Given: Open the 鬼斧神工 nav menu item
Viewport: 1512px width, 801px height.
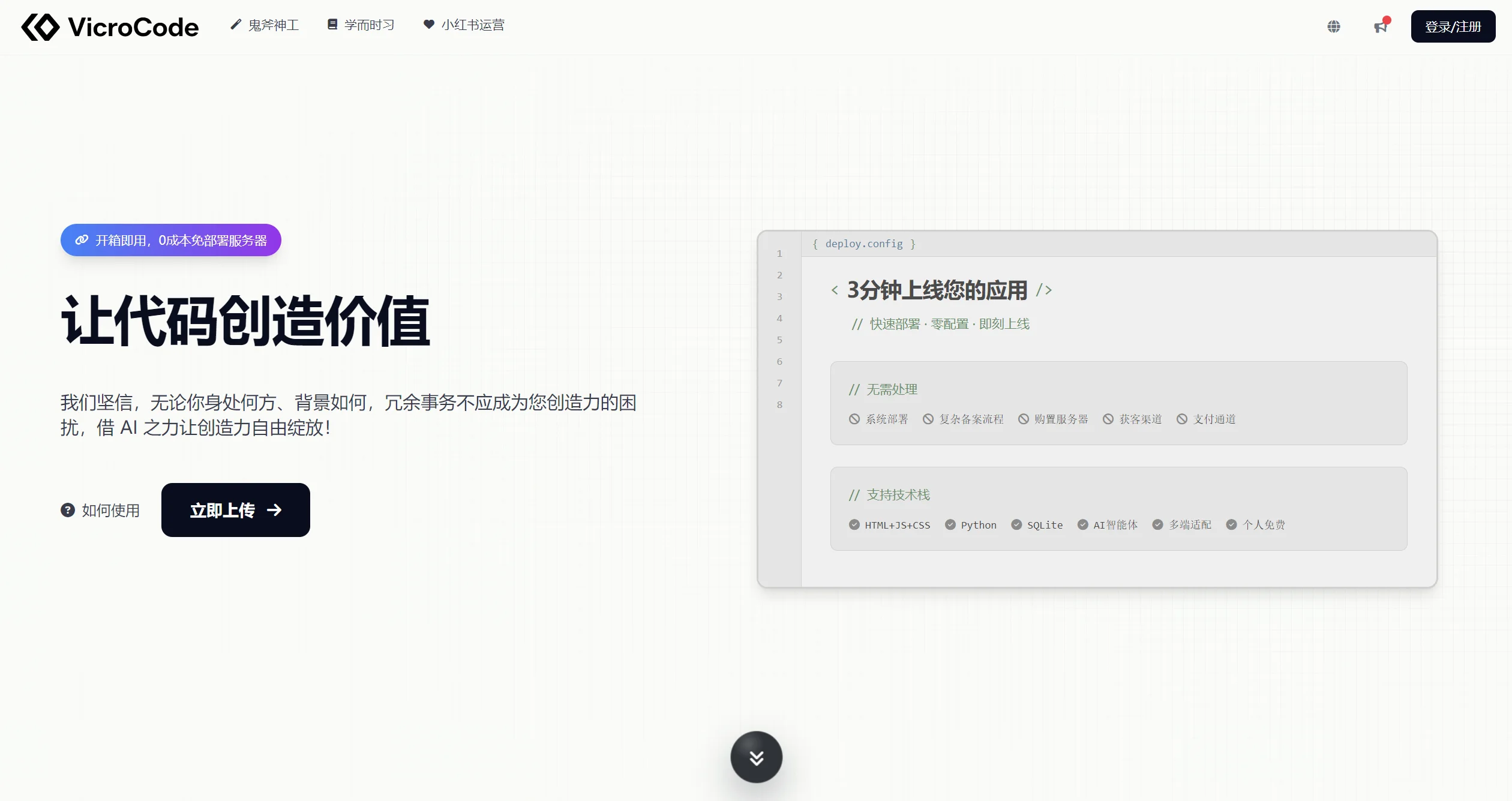Looking at the screenshot, I should pyautogui.click(x=265, y=25).
